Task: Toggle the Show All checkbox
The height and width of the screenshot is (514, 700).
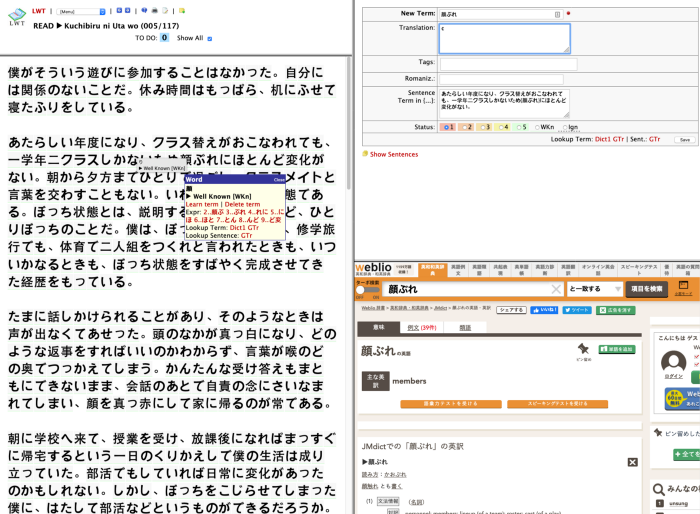Action: [x=210, y=39]
